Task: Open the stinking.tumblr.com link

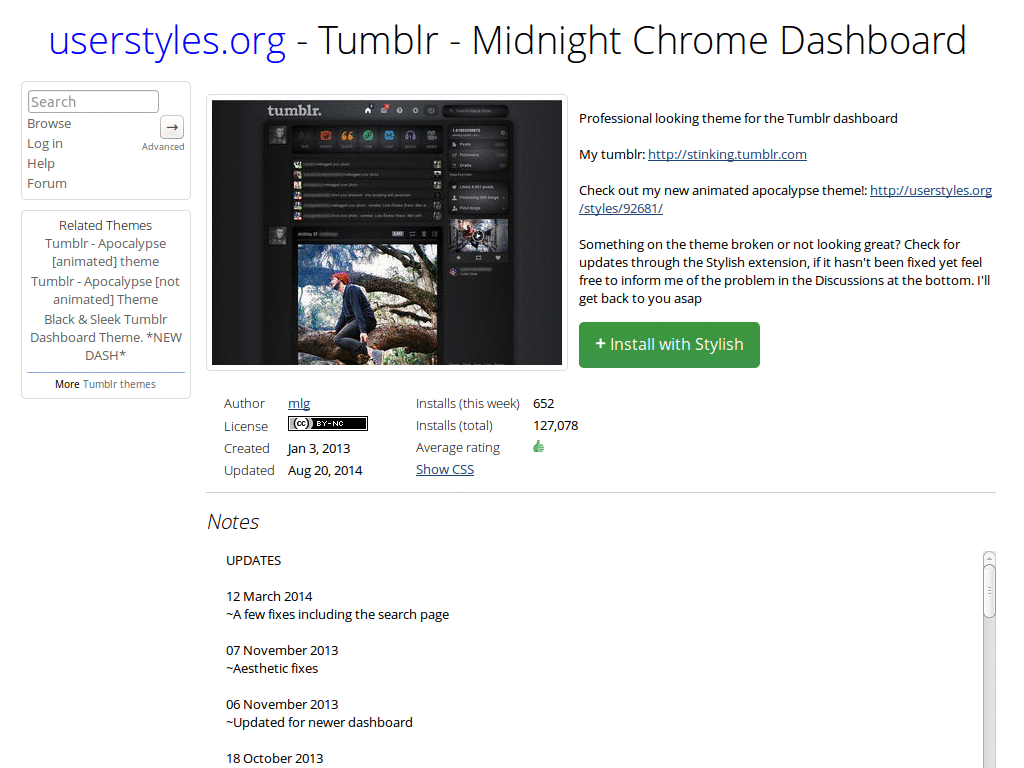Action: pos(727,154)
